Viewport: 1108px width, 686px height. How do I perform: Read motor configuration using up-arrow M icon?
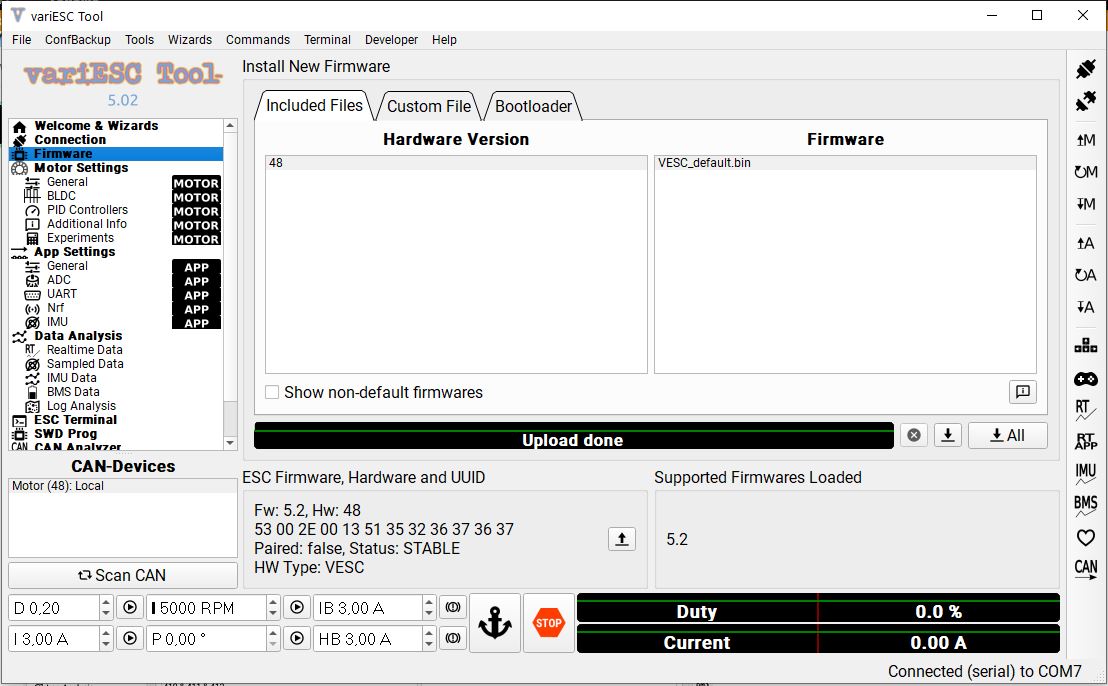pos(1085,140)
